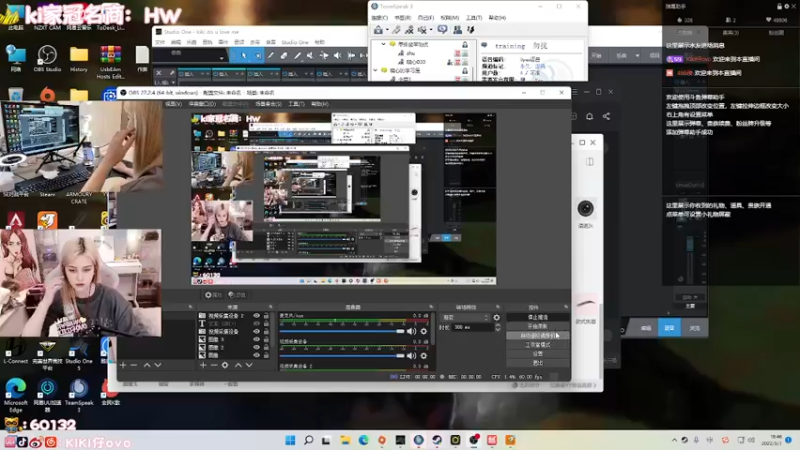The width and height of the screenshot is (800, 450).
Task: Click TeamSpeak mute microphone toolbar icon
Action: click(409, 30)
